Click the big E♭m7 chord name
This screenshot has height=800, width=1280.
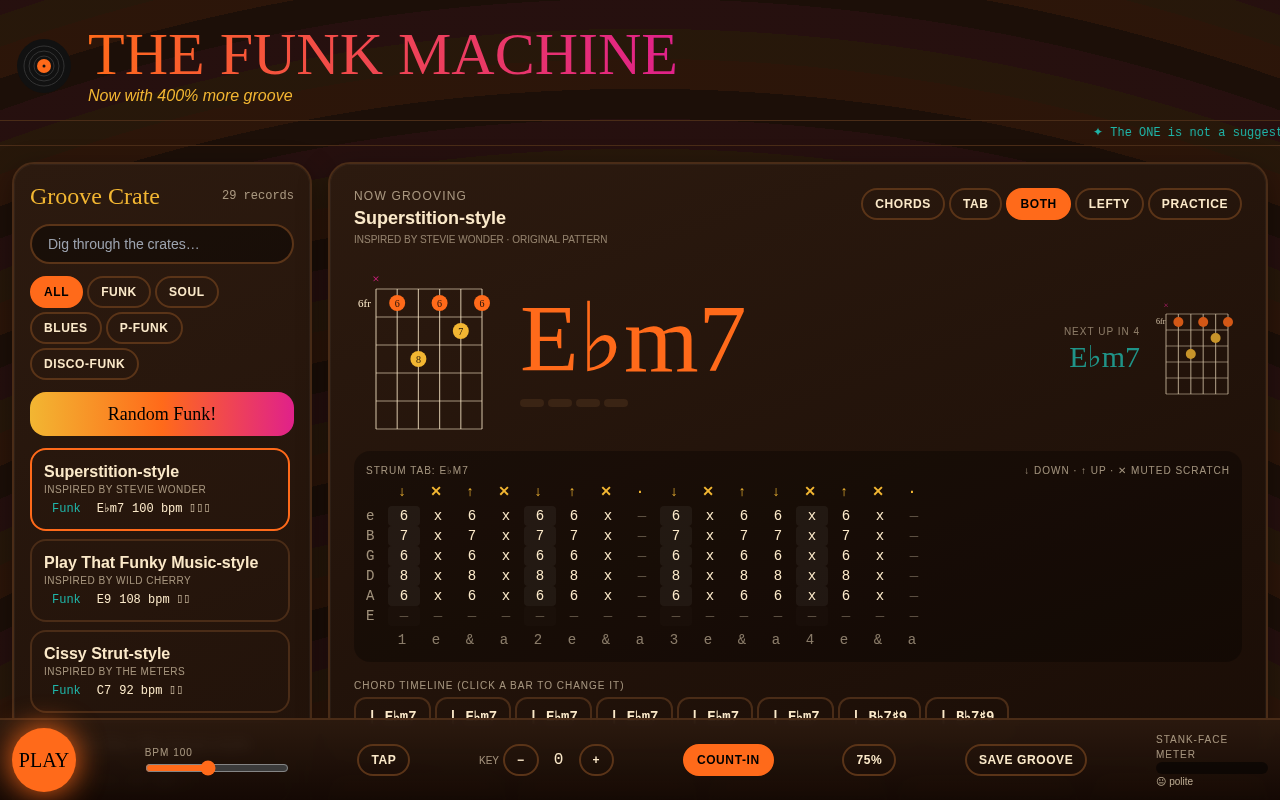point(633,340)
